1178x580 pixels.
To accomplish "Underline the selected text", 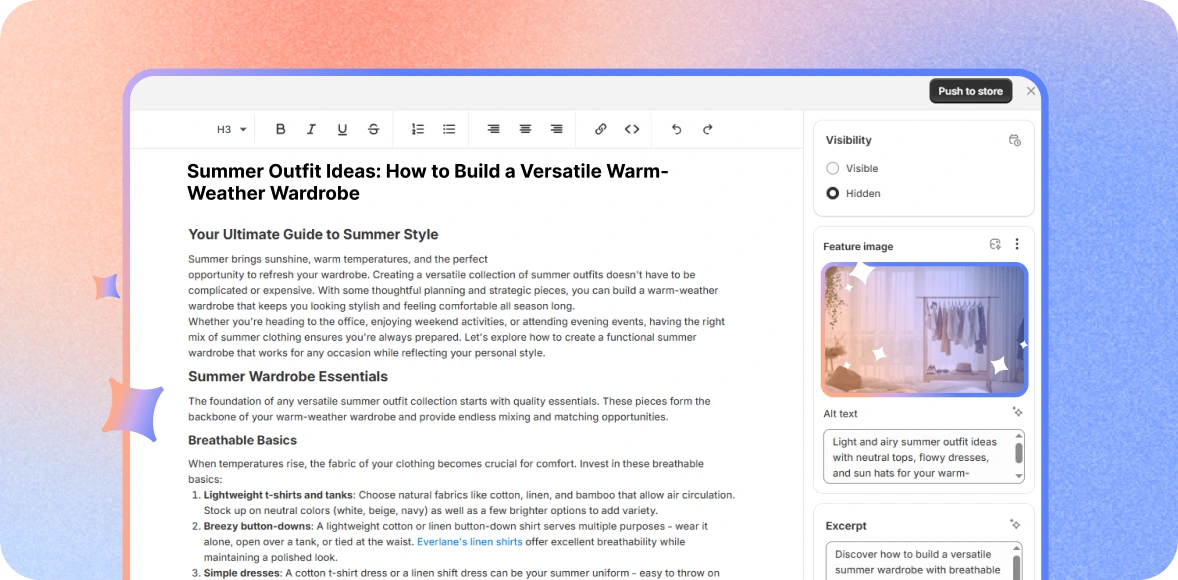I will click(342, 129).
